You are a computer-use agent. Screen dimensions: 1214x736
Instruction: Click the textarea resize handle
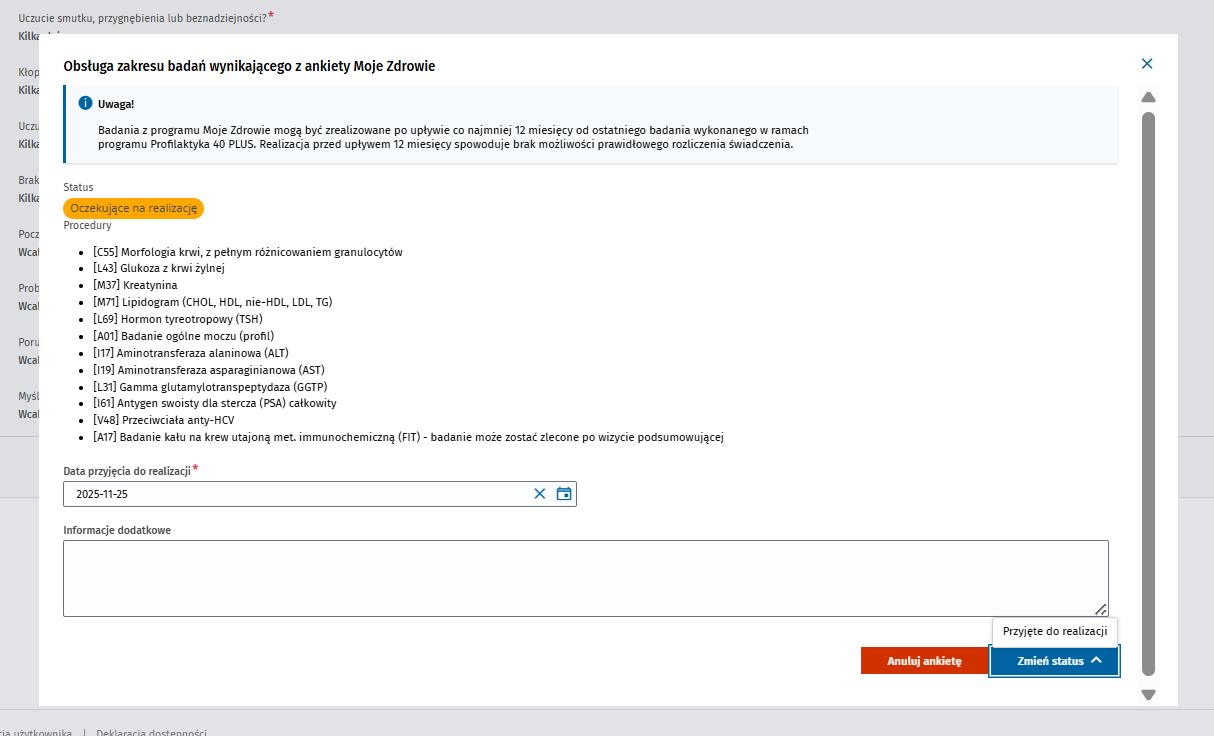[x=1100, y=609]
